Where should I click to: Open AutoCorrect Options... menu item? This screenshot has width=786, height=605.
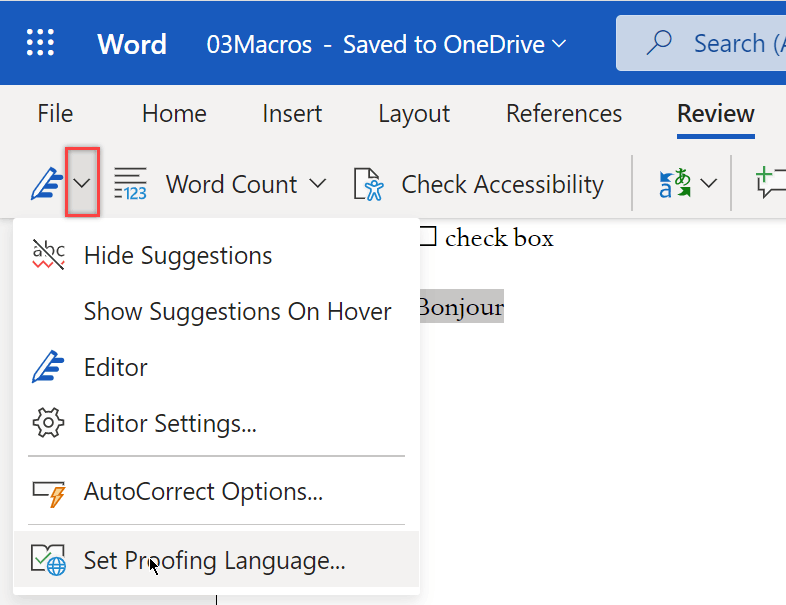[x=217, y=491]
